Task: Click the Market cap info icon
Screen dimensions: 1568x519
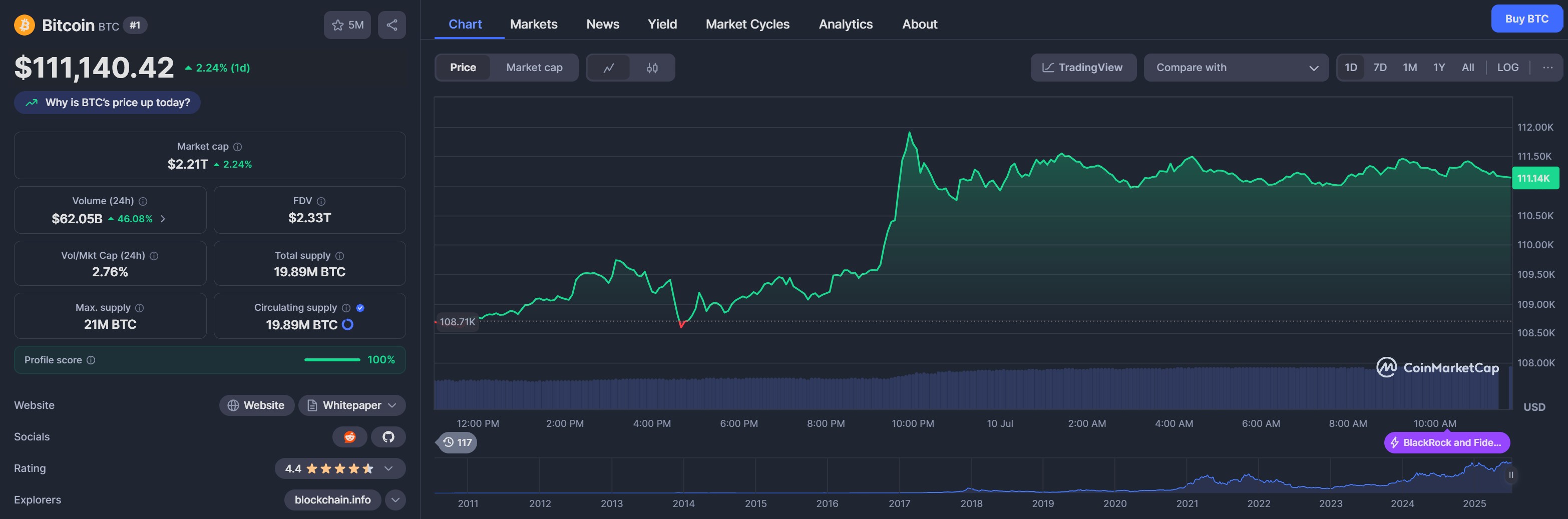Action: tap(238, 147)
